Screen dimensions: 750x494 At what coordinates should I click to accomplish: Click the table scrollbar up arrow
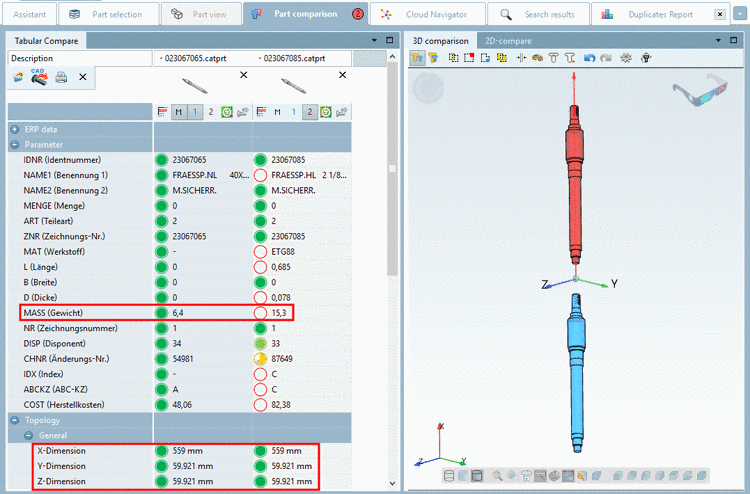(392, 56)
